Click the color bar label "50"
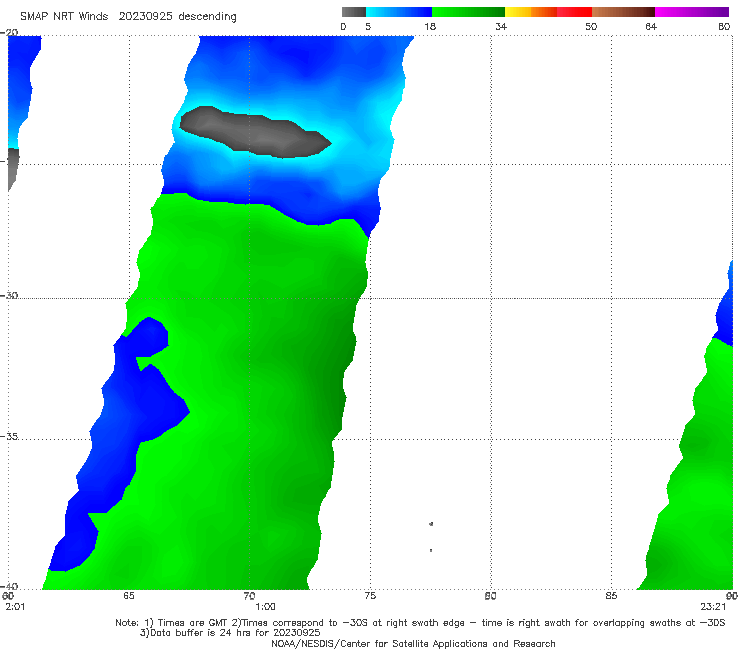 point(591,26)
